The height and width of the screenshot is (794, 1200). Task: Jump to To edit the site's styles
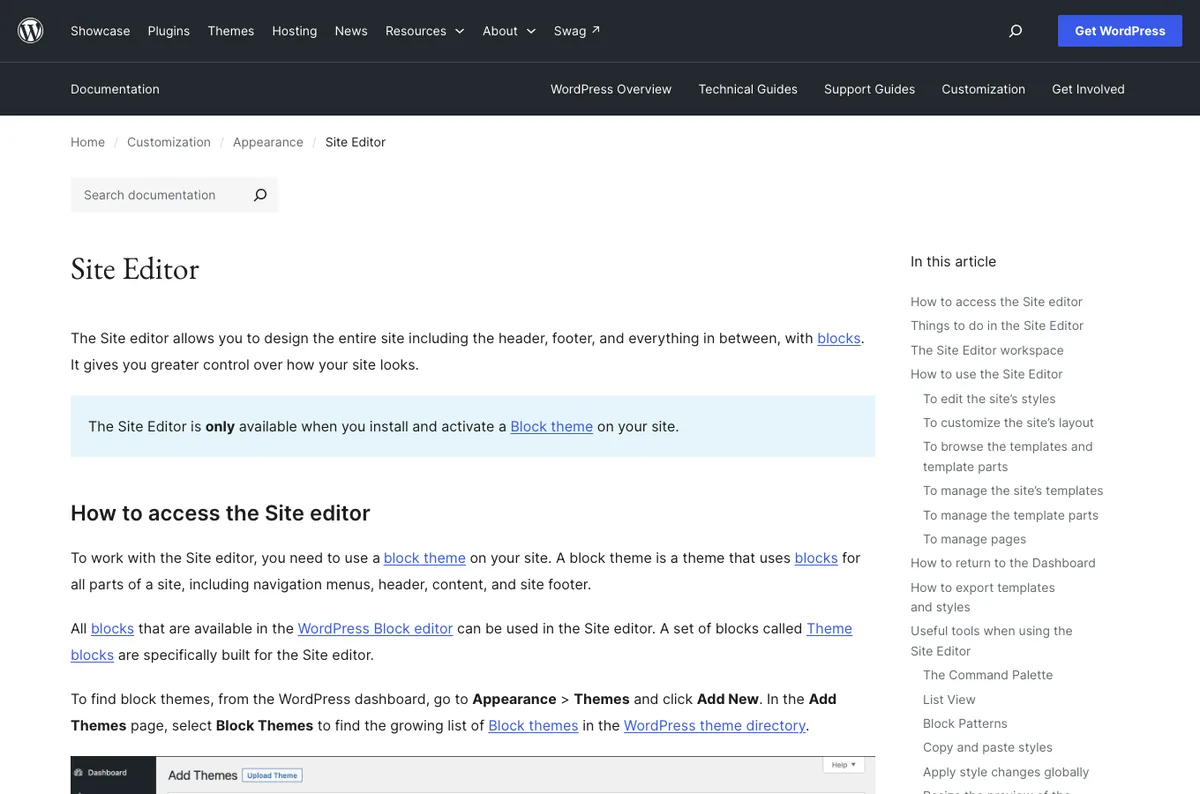(989, 398)
